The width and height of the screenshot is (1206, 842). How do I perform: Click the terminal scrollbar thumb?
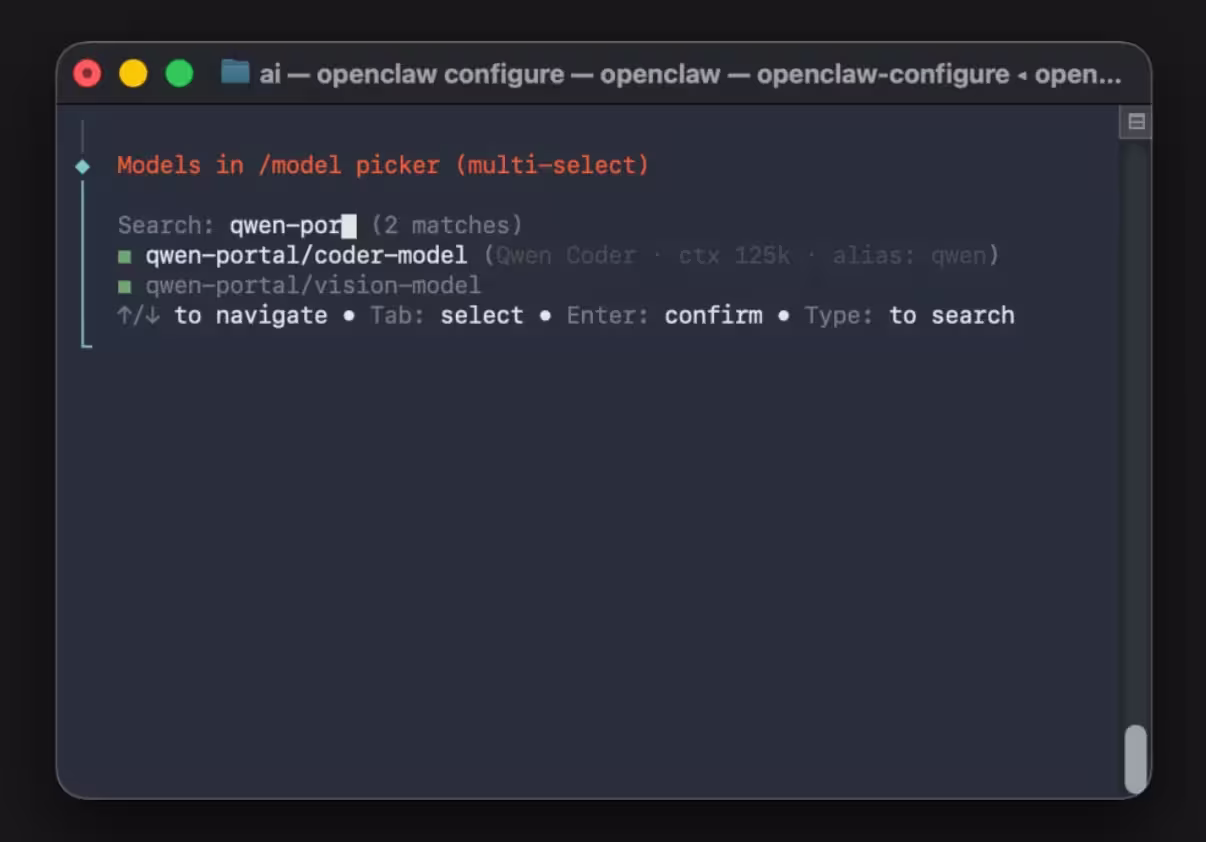[x=1135, y=758]
